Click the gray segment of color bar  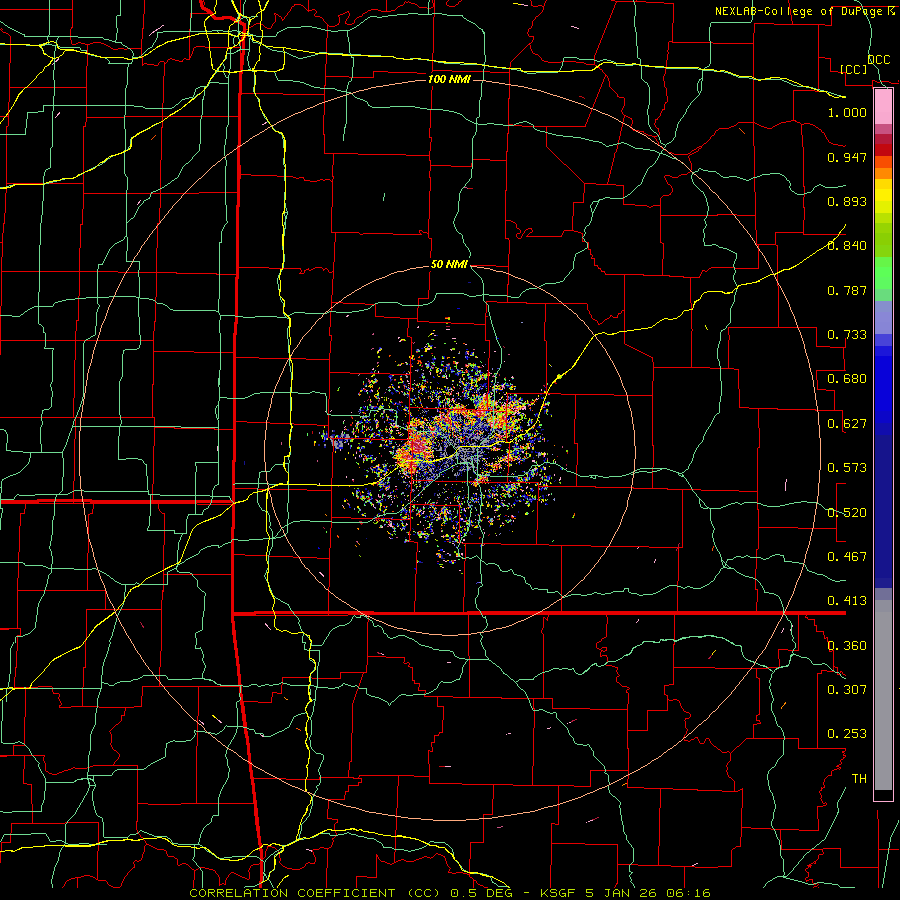pos(883,695)
